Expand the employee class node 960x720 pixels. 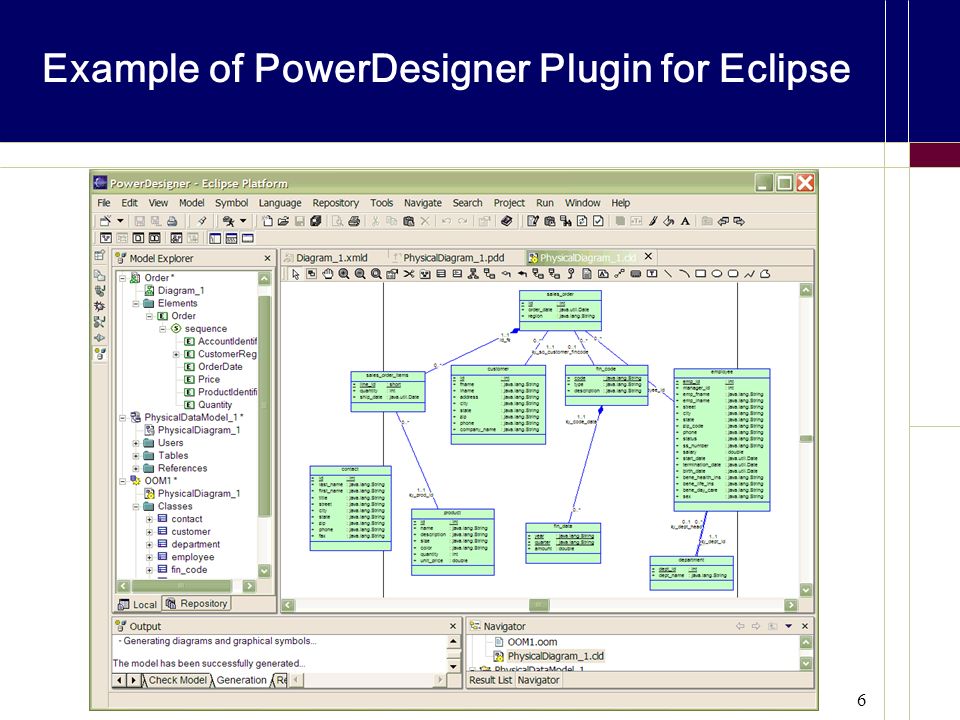click(x=149, y=557)
